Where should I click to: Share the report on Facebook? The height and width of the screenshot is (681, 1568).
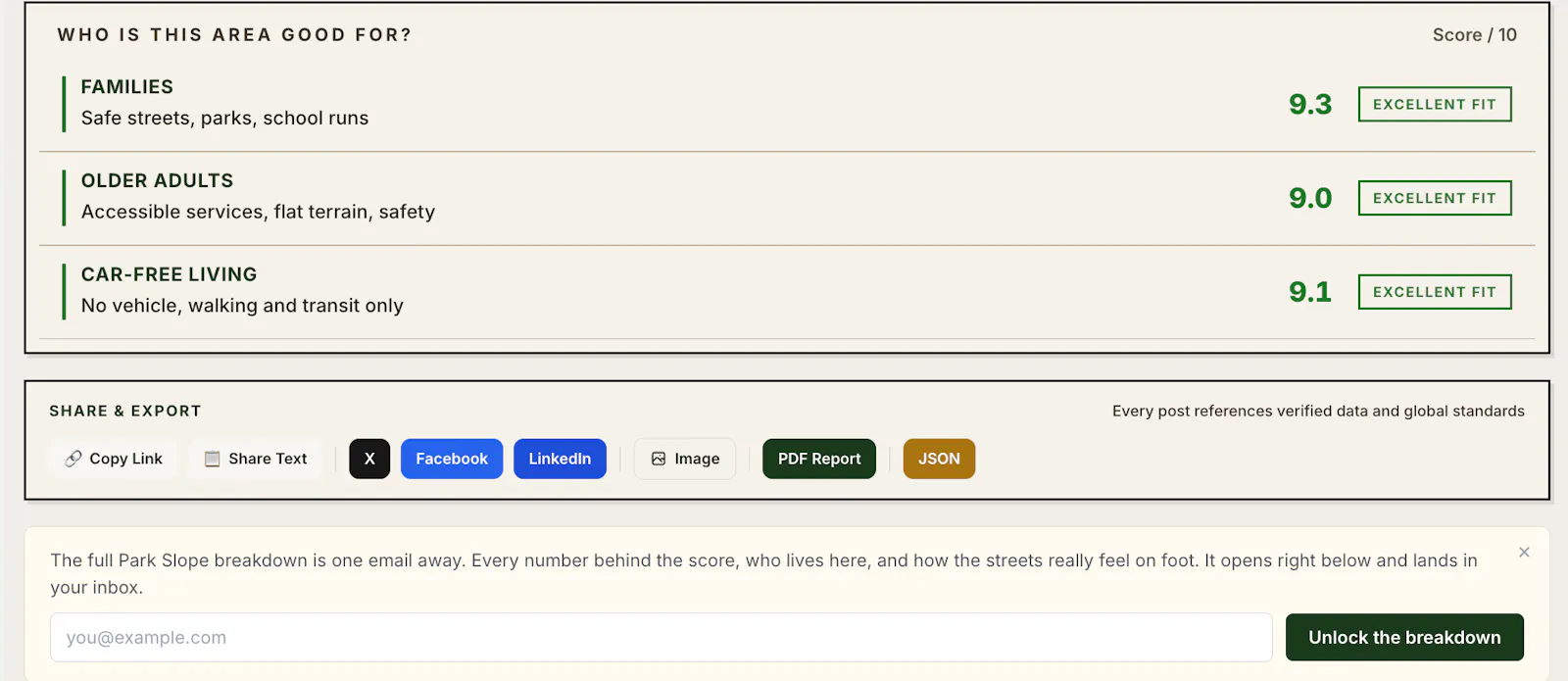point(452,459)
